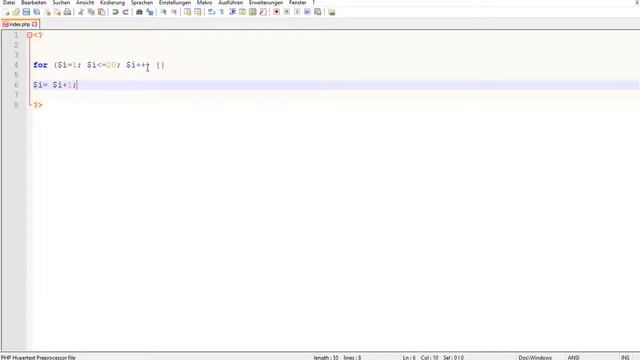Click the Close document toolbar icon

pyautogui.click(x=47, y=12)
